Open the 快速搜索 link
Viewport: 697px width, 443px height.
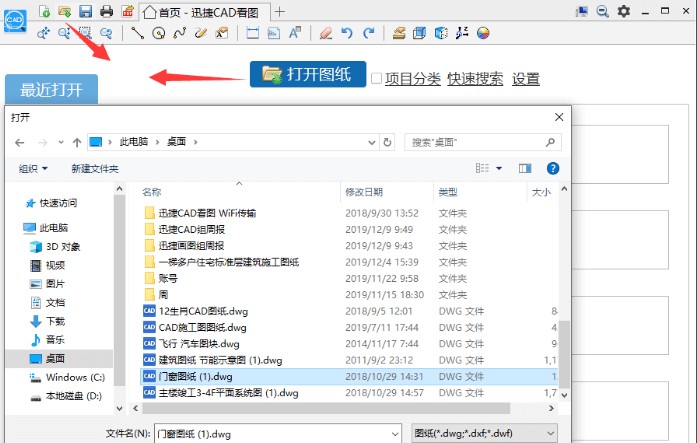[x=475, y=79]
